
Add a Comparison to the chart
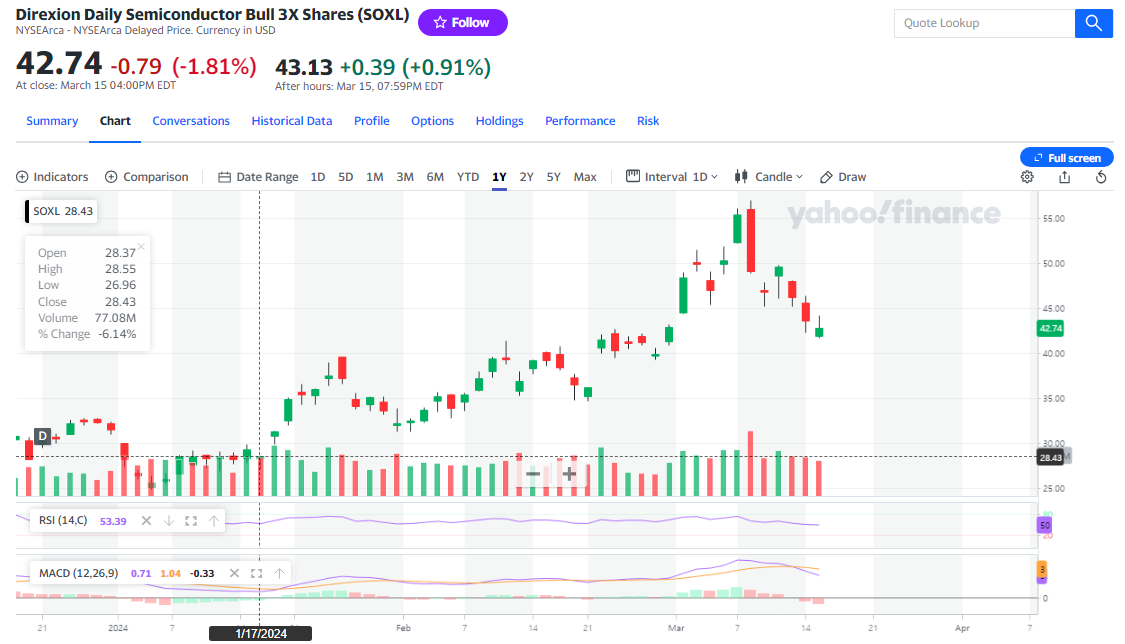(x=146, y=177)
